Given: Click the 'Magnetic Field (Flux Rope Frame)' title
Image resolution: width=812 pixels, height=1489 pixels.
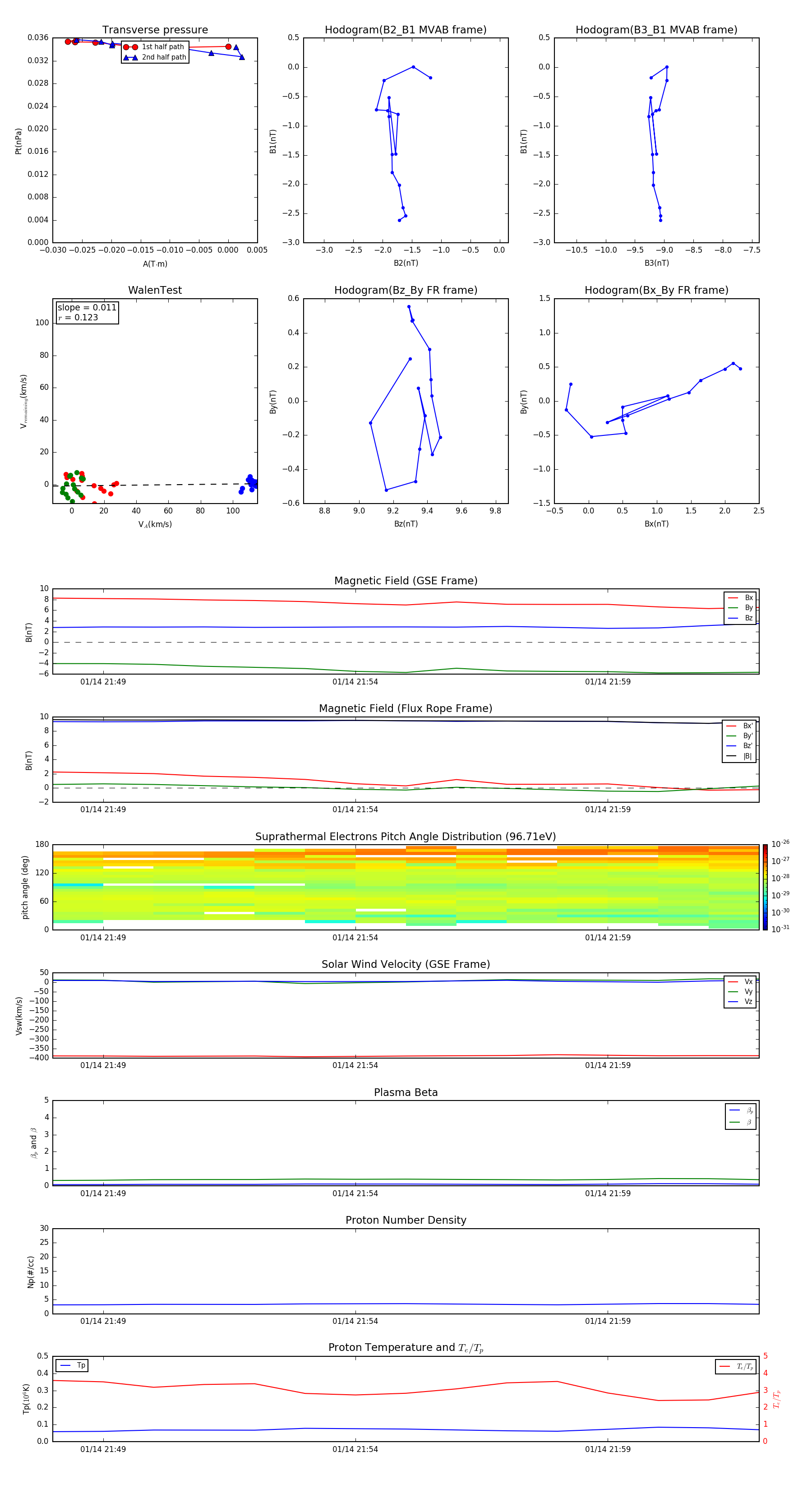Looking at the screenshot, I should tap(406, 708).
